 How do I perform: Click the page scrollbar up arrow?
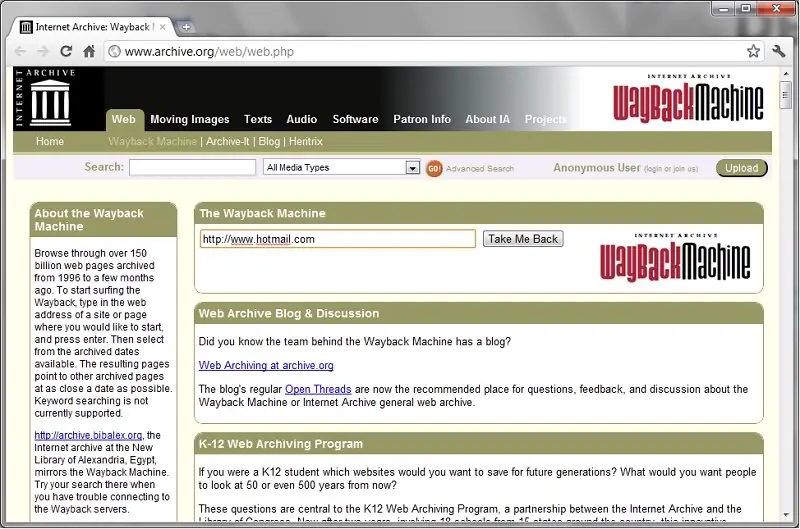[x=786, y=74]
